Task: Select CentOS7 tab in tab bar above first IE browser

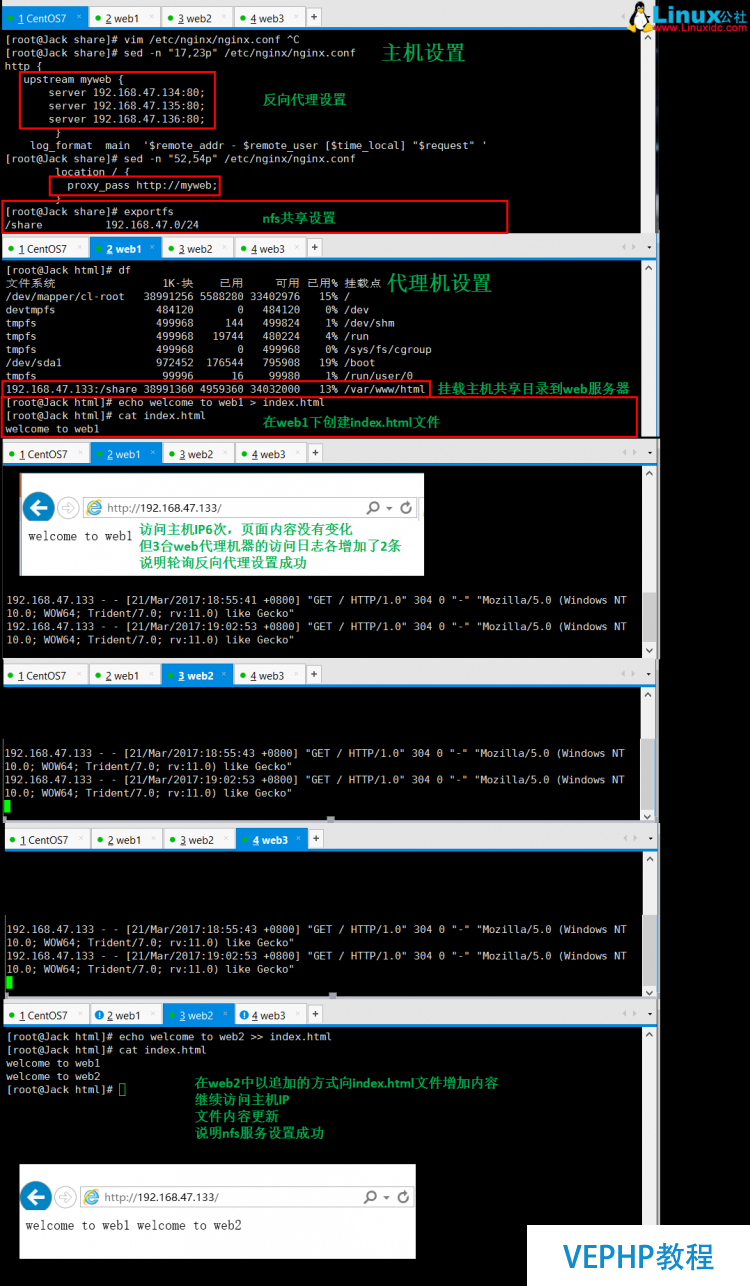Action: [46, 454]
